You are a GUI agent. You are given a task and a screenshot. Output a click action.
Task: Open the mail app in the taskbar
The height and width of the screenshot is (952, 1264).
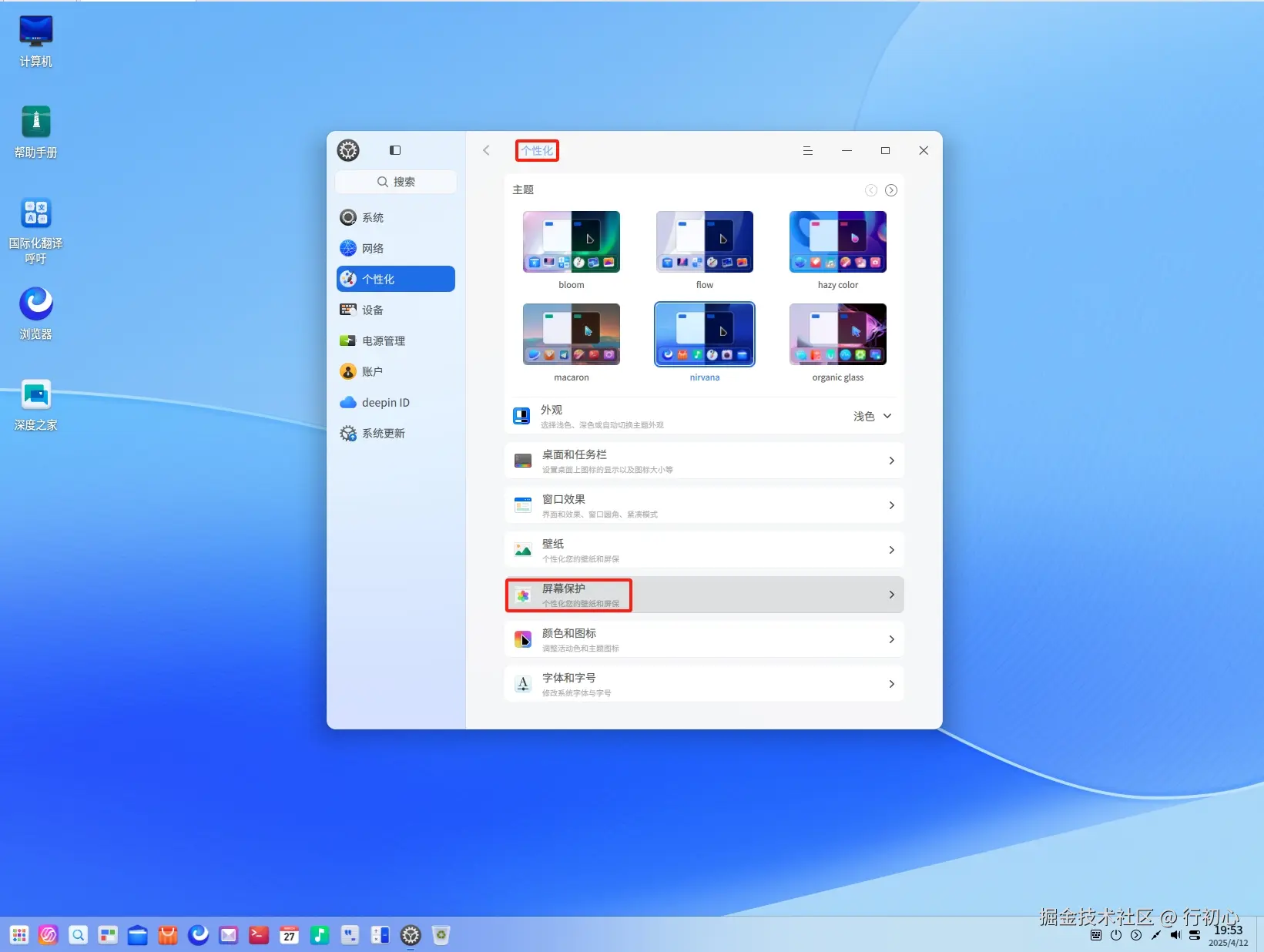229,935
